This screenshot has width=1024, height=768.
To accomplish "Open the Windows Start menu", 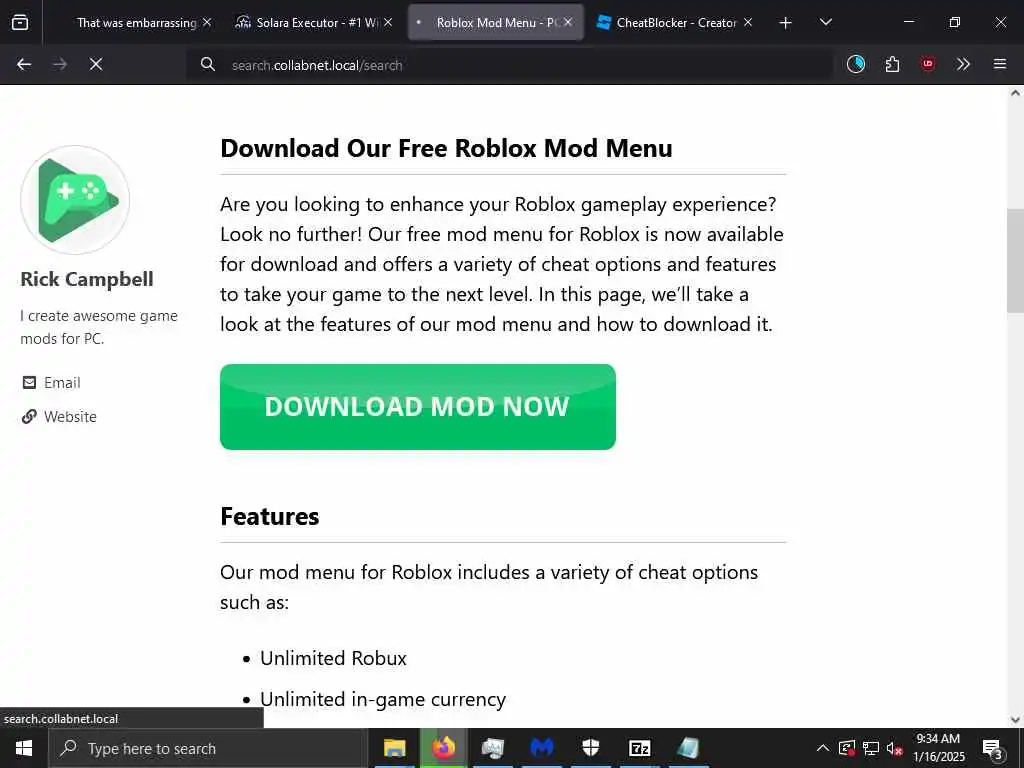I will 24,748.
